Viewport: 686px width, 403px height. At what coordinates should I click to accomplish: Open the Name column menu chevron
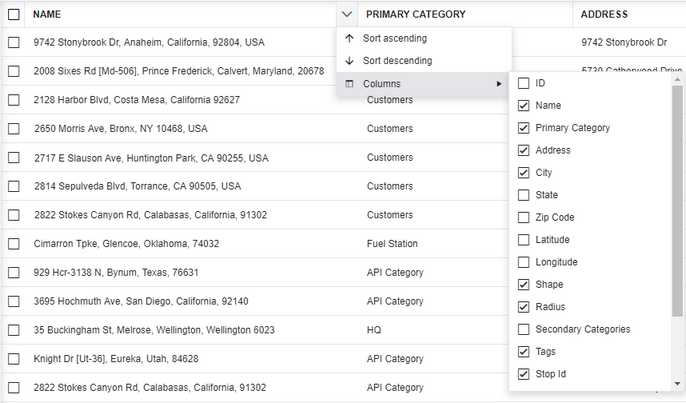point(346,15)
